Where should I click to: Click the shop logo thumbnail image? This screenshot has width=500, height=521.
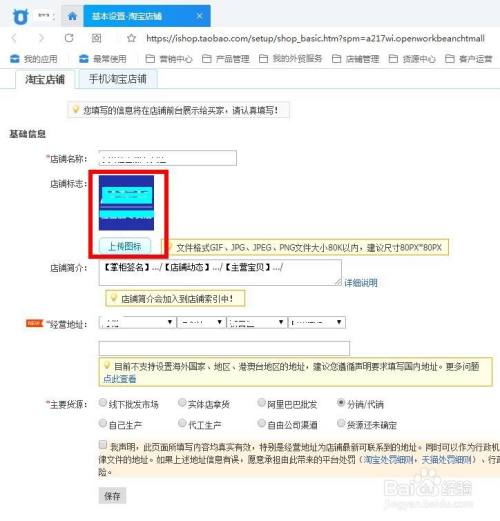pyautogui.click(x=126, y=203)
